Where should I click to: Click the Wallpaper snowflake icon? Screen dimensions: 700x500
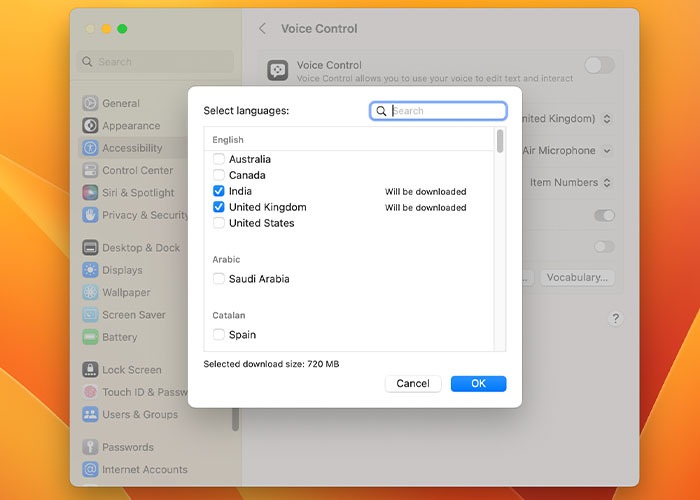point(90,292)
